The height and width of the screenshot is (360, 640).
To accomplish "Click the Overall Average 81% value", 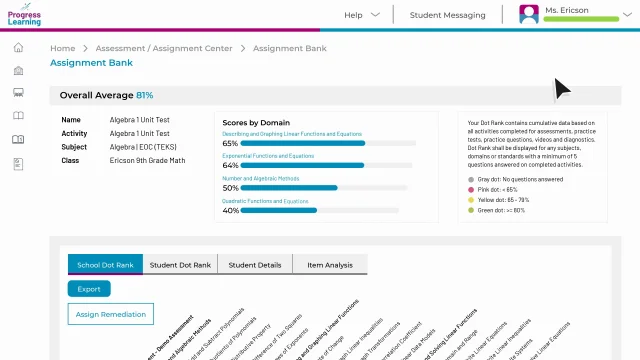I will (144, 95).
